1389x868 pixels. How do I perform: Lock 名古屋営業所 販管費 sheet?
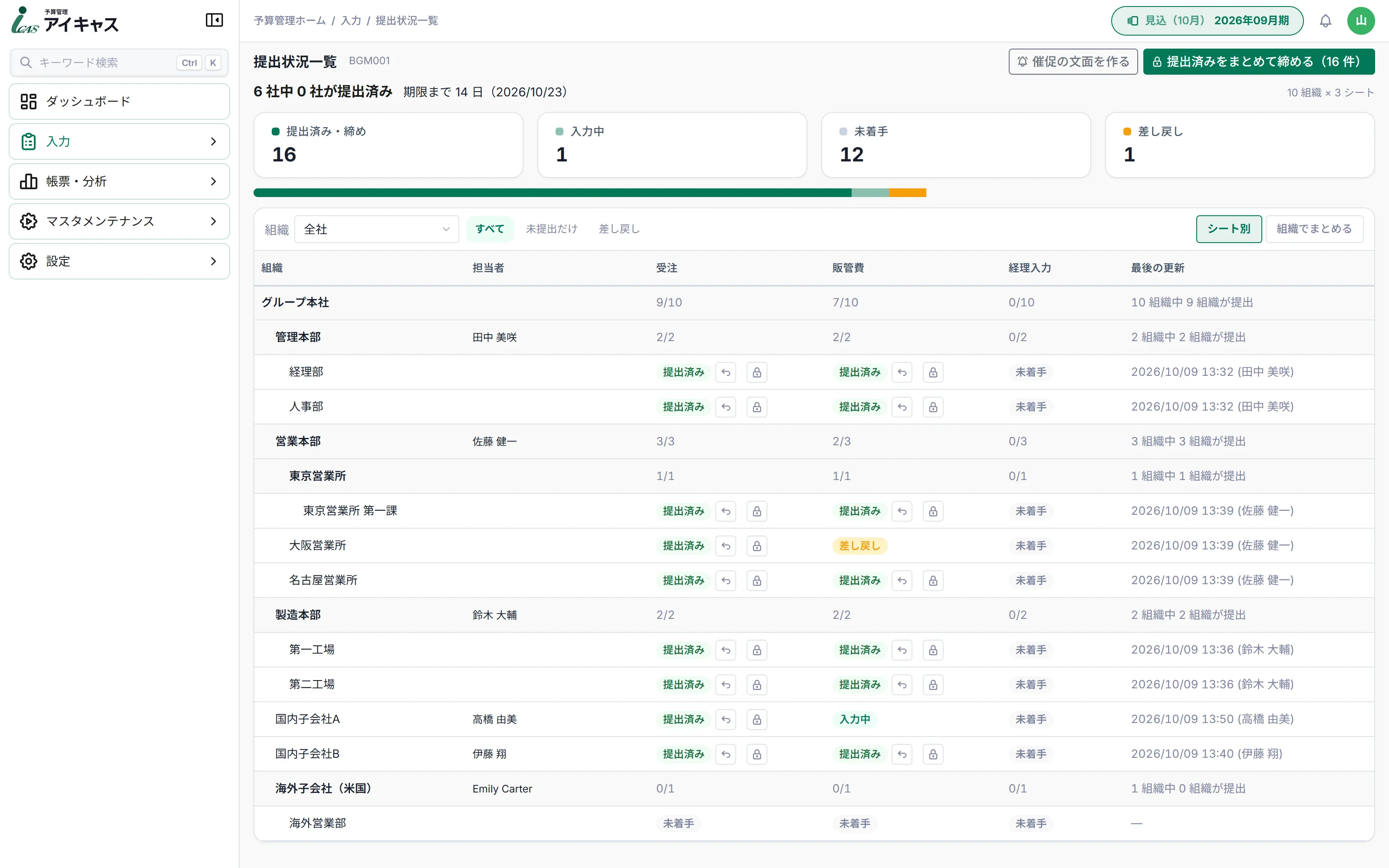pos(933,580)
